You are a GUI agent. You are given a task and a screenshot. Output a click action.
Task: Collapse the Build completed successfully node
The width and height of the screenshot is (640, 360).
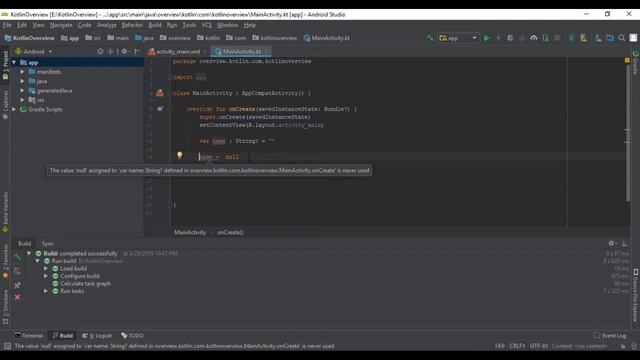click(x=29, y=253)
